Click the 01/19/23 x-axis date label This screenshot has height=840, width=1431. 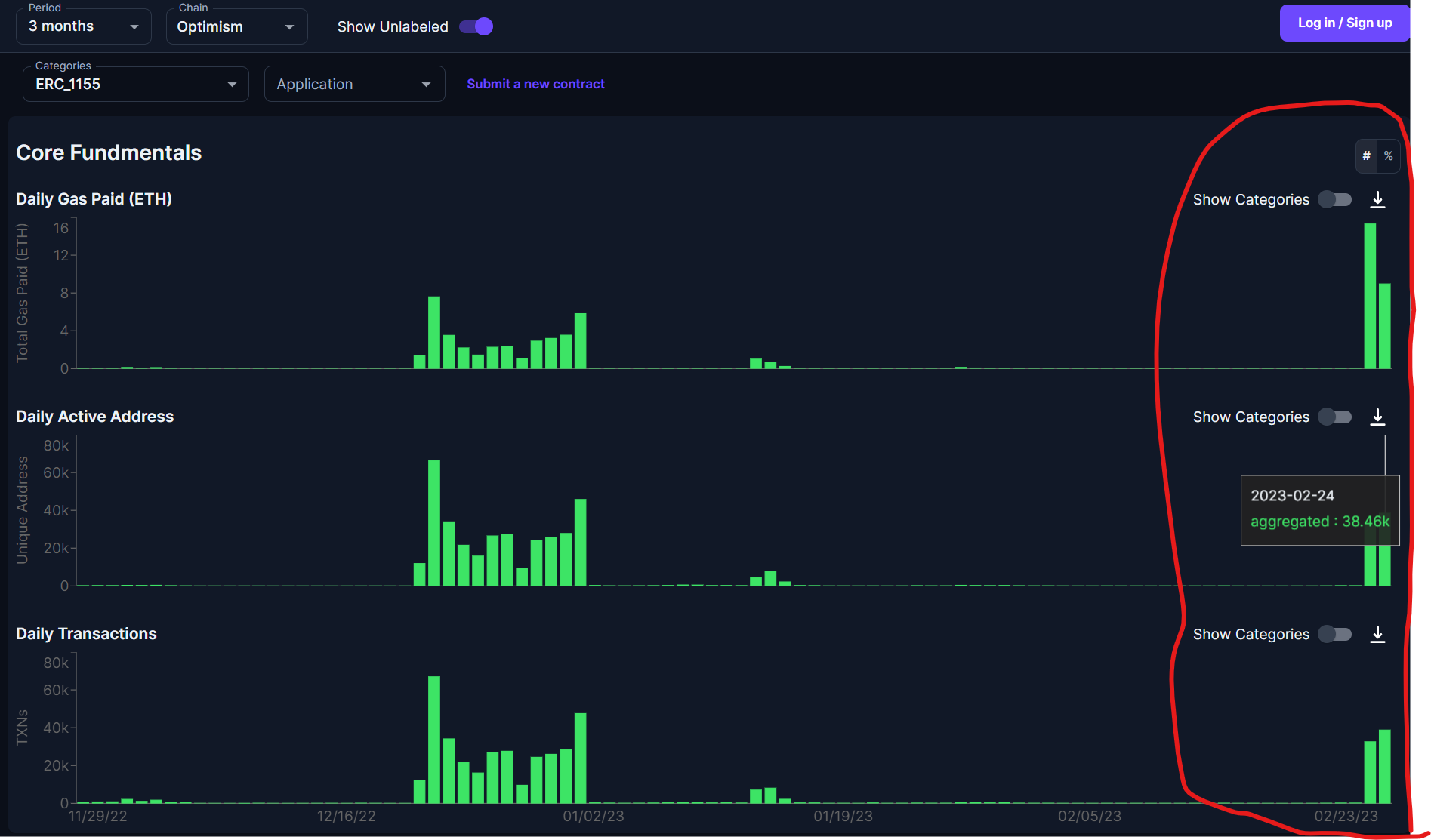coord(843,816)
